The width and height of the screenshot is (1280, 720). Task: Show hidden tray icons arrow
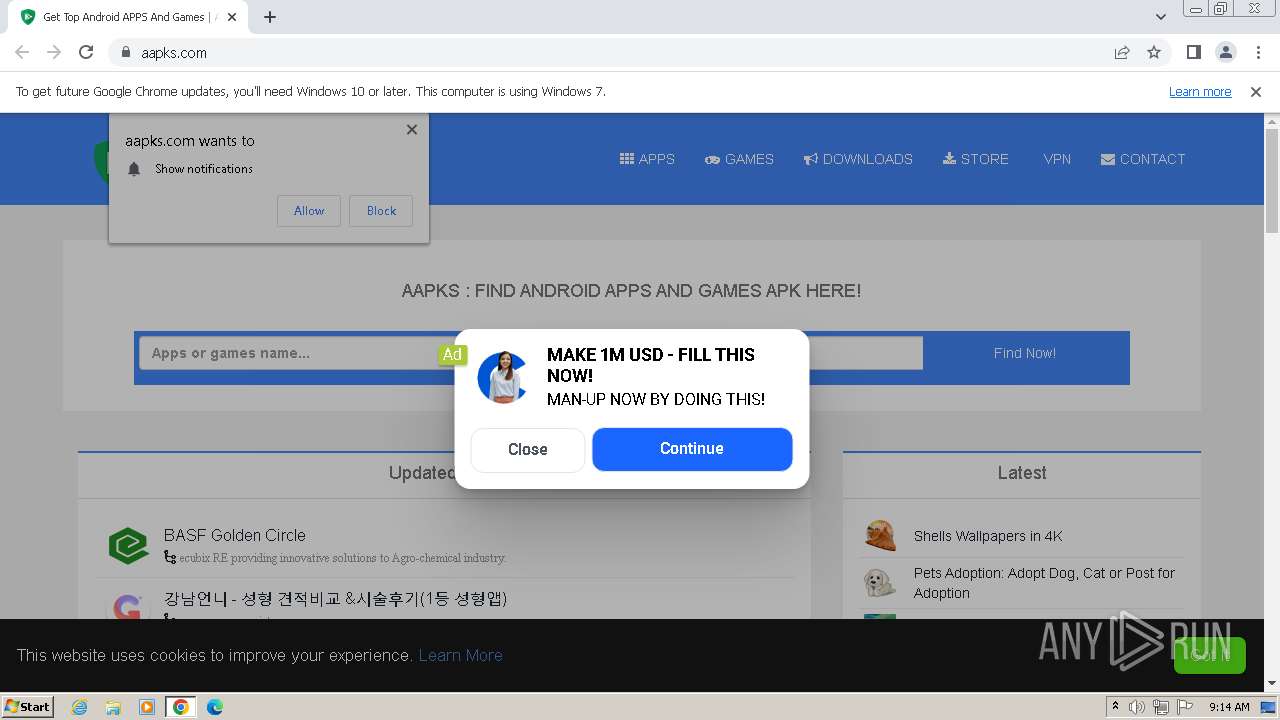tap(1115, 707)
